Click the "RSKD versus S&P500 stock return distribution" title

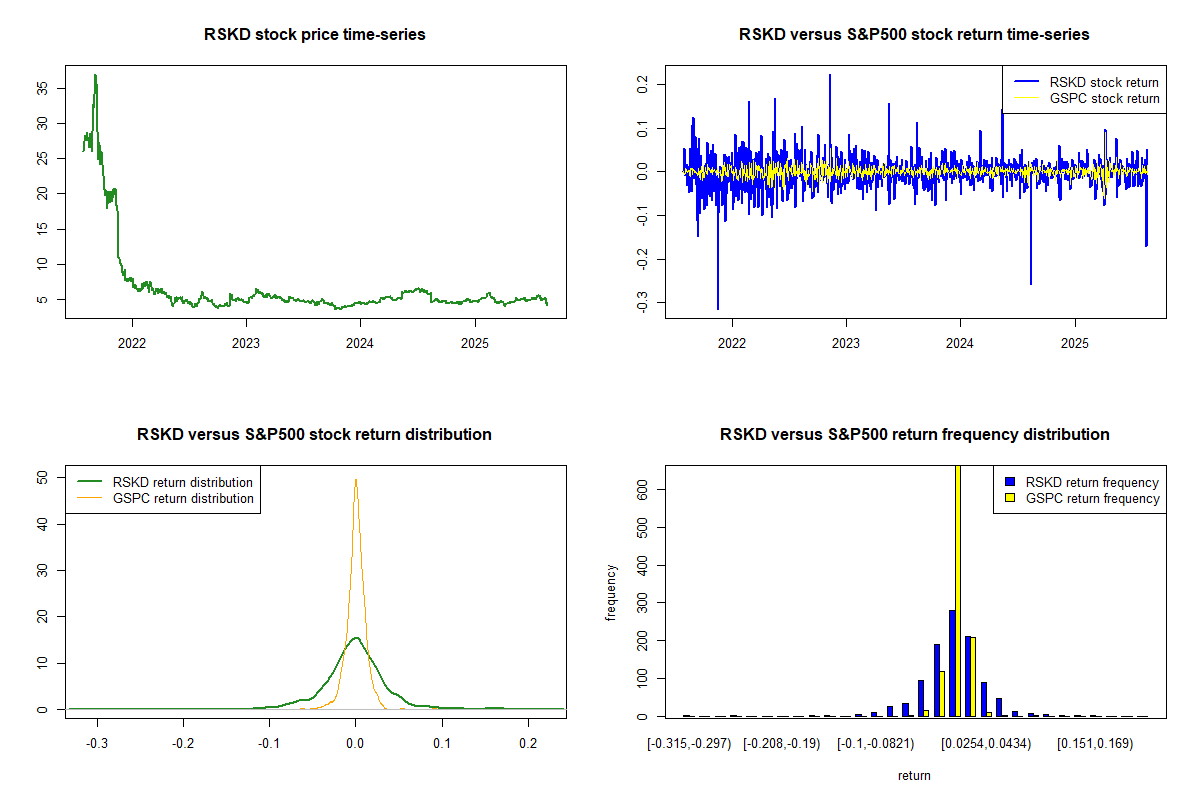[315, 435]
